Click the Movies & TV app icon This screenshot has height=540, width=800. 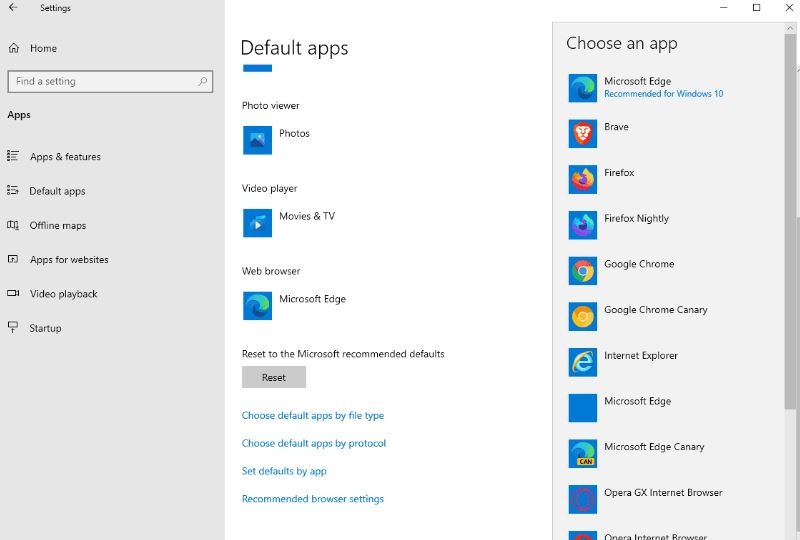click(x=257, y=223)
